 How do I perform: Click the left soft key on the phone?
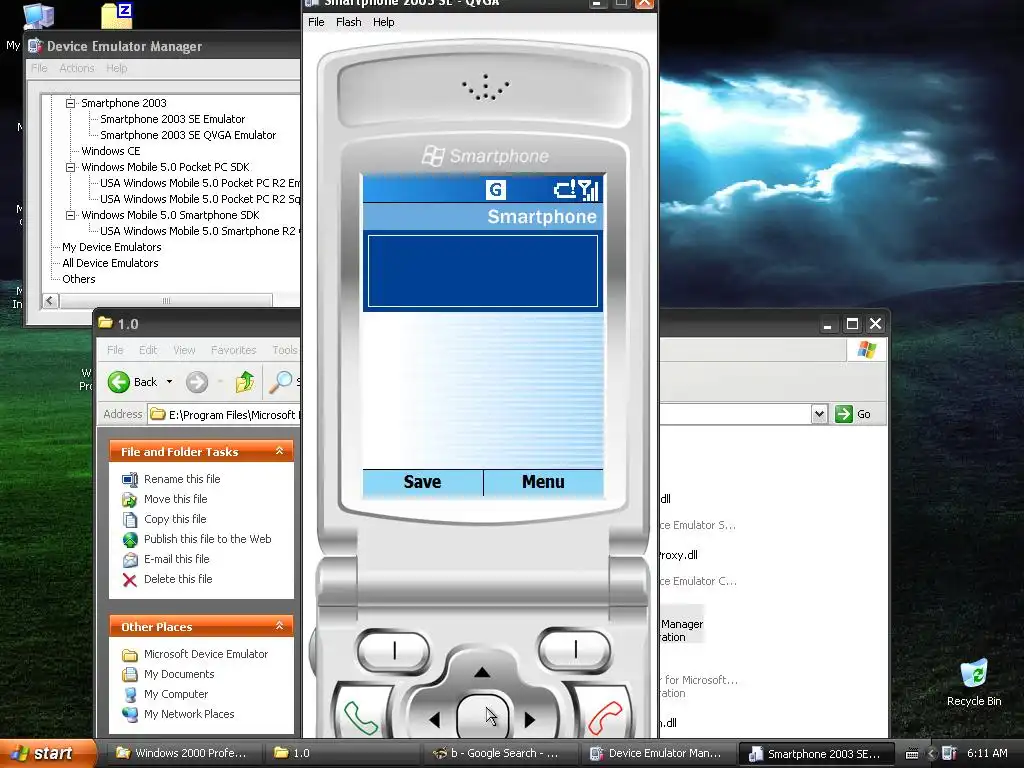click(394, 650)
